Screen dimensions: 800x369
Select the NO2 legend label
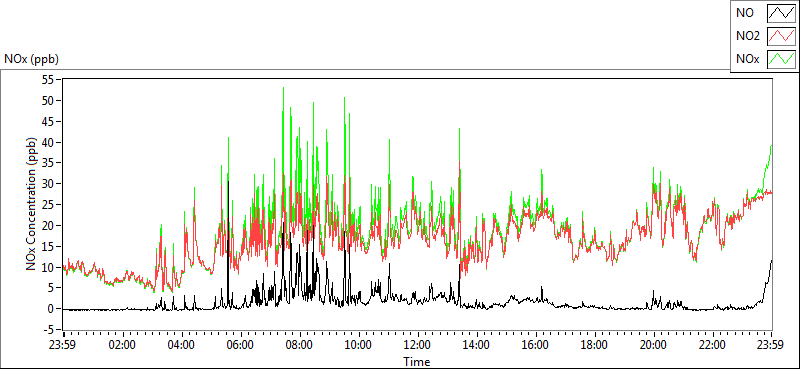click(747, 36)
